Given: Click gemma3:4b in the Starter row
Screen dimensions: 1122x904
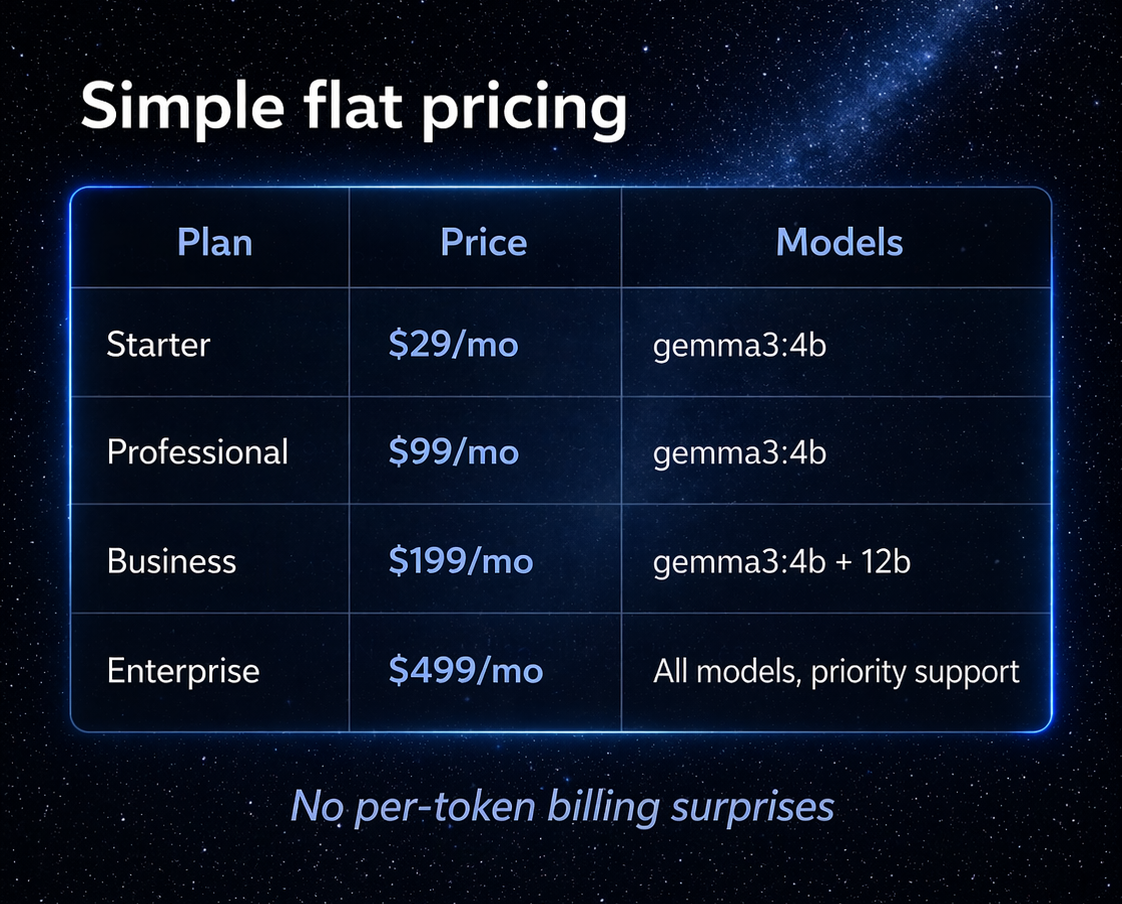Looking at the screenshot, I should pyautogui.click(x=740, y=346).
